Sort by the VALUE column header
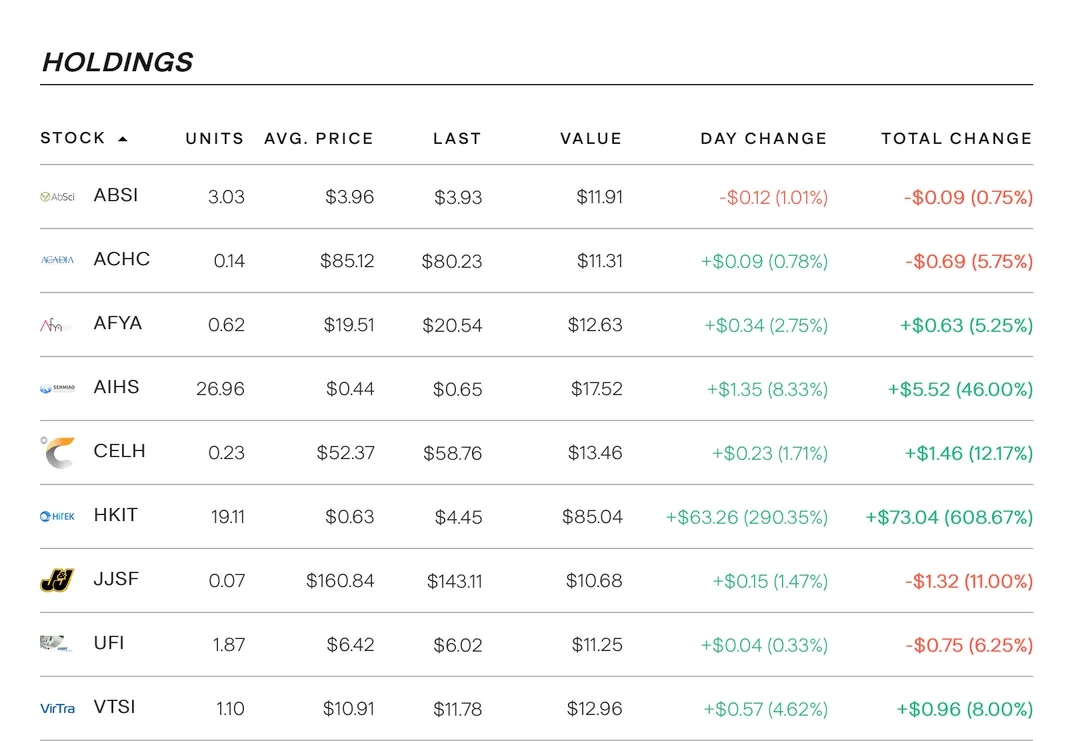 tap(590, 139)
